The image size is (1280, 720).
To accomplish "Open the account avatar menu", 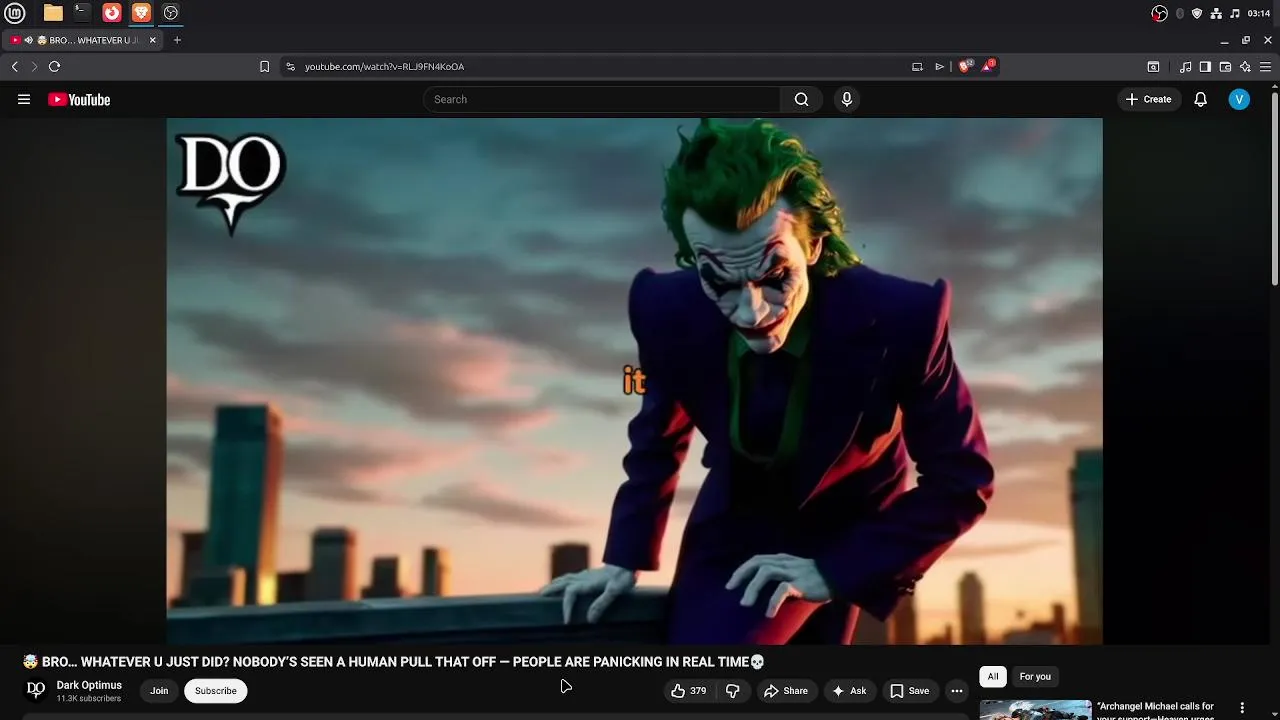I will tap(1239, 99).
